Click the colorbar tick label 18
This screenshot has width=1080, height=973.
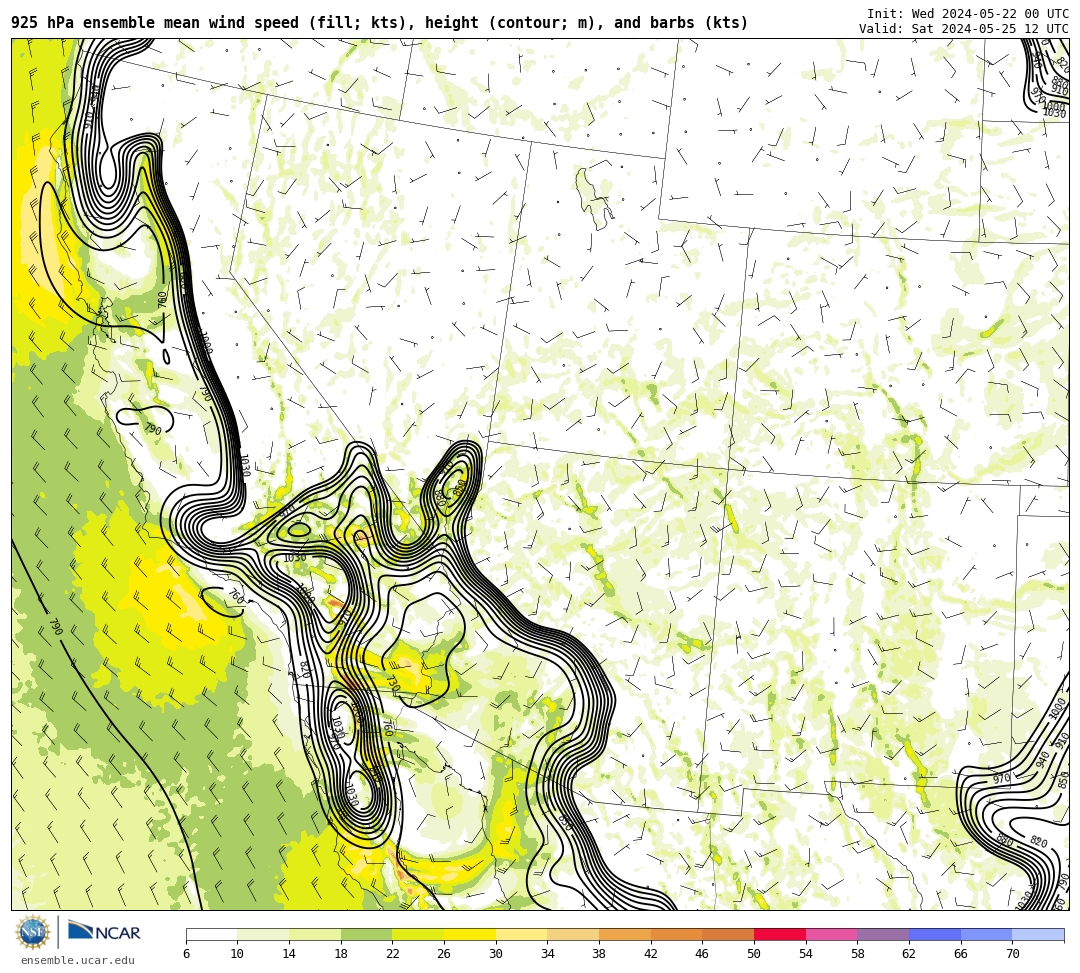point(341,954)
